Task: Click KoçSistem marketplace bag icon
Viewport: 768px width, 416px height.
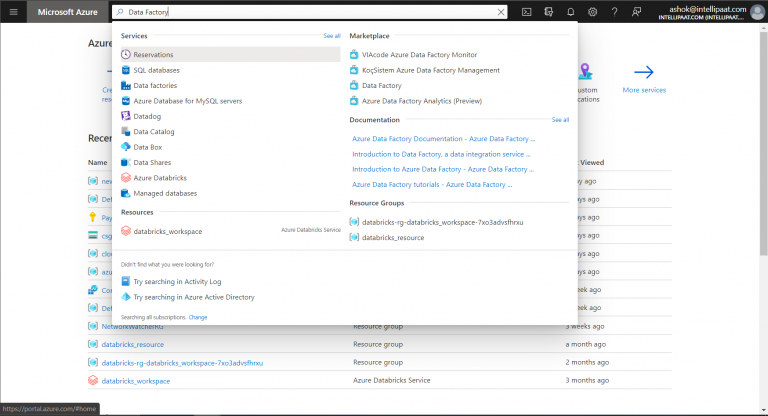Action: point(354,70)
